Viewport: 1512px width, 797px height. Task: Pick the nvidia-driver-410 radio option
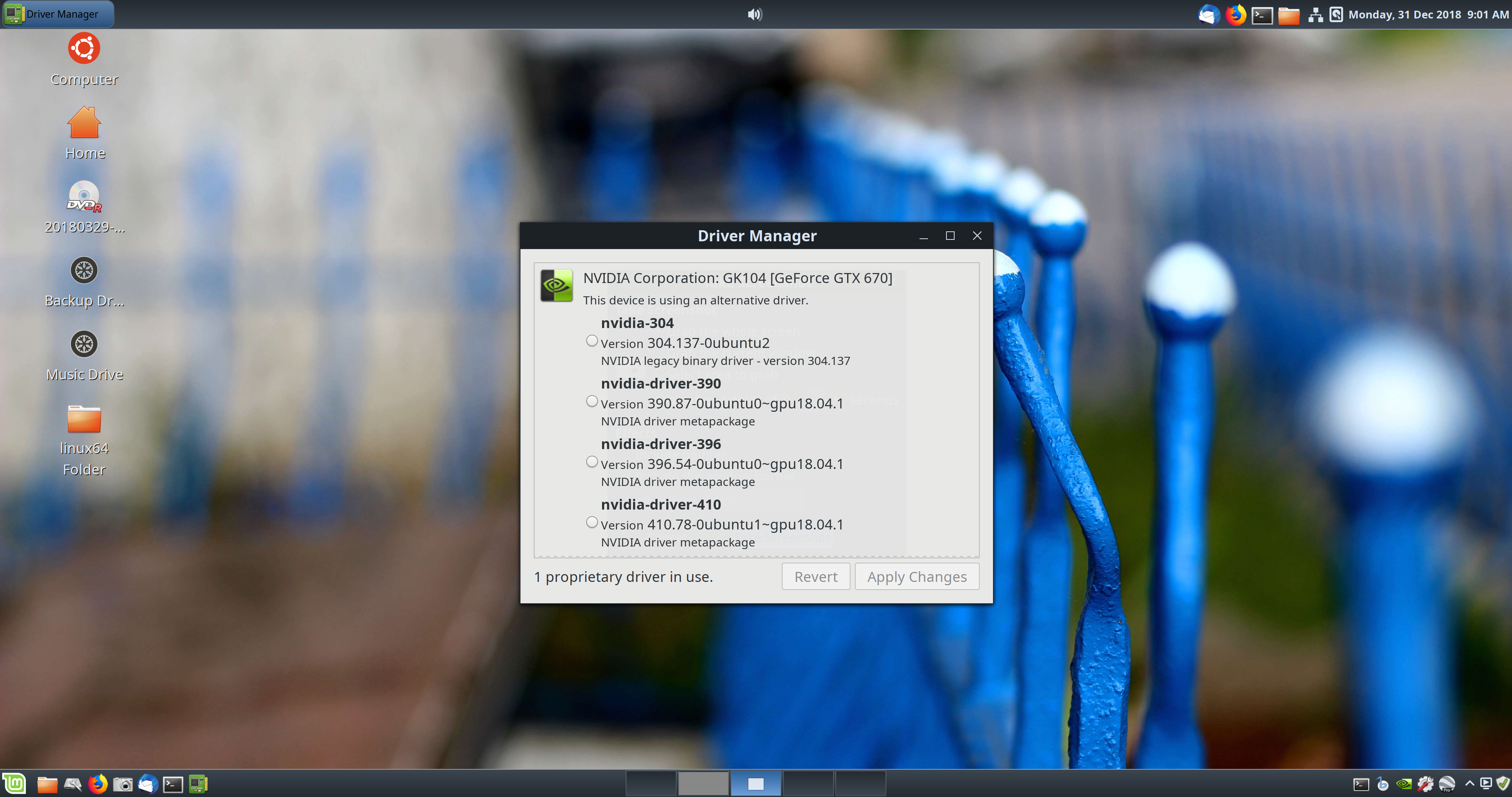pos(592,522)
